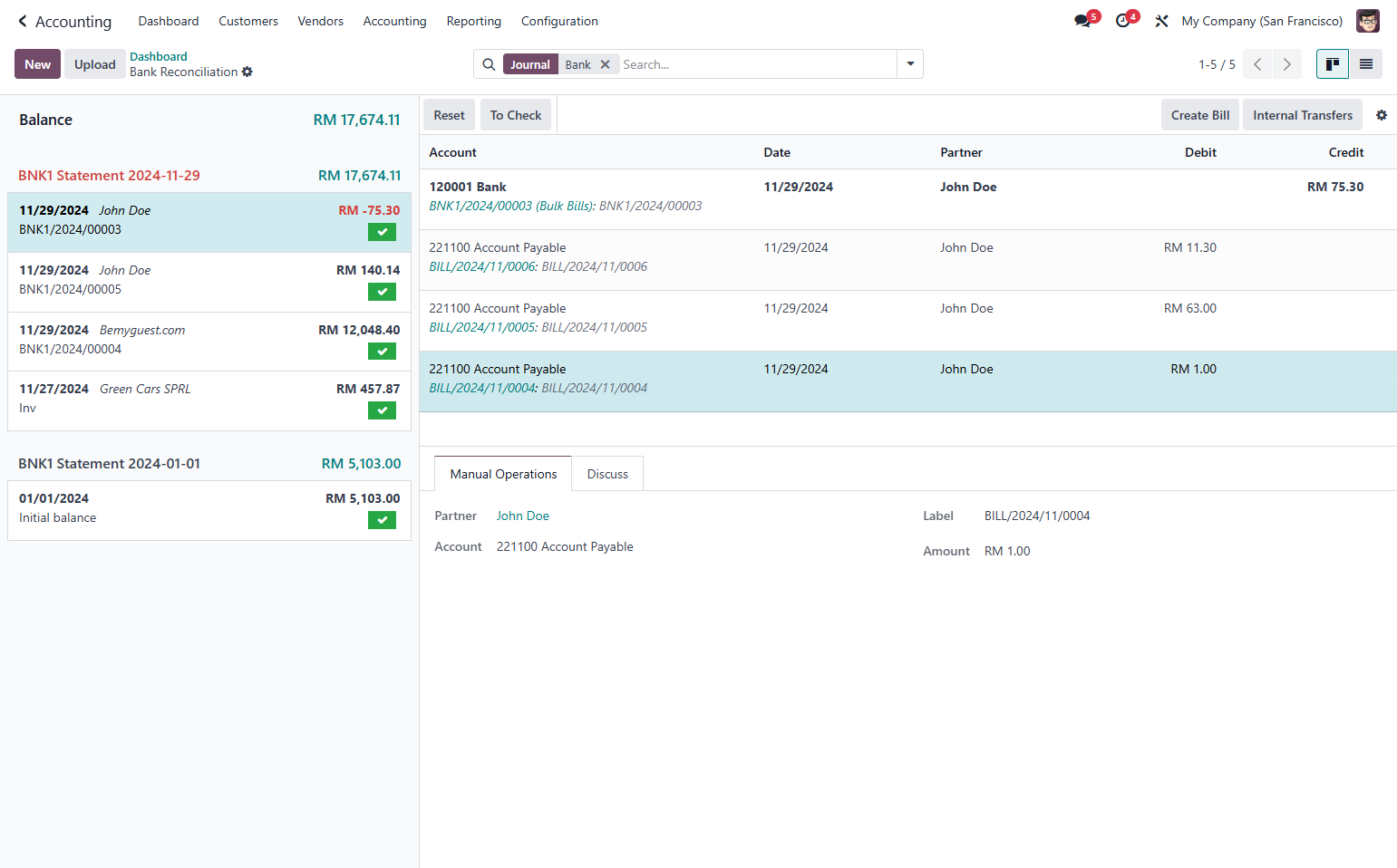
Task: Click the Label field BILL/2024/11/0004
Action: click(x=1037, y=516)
